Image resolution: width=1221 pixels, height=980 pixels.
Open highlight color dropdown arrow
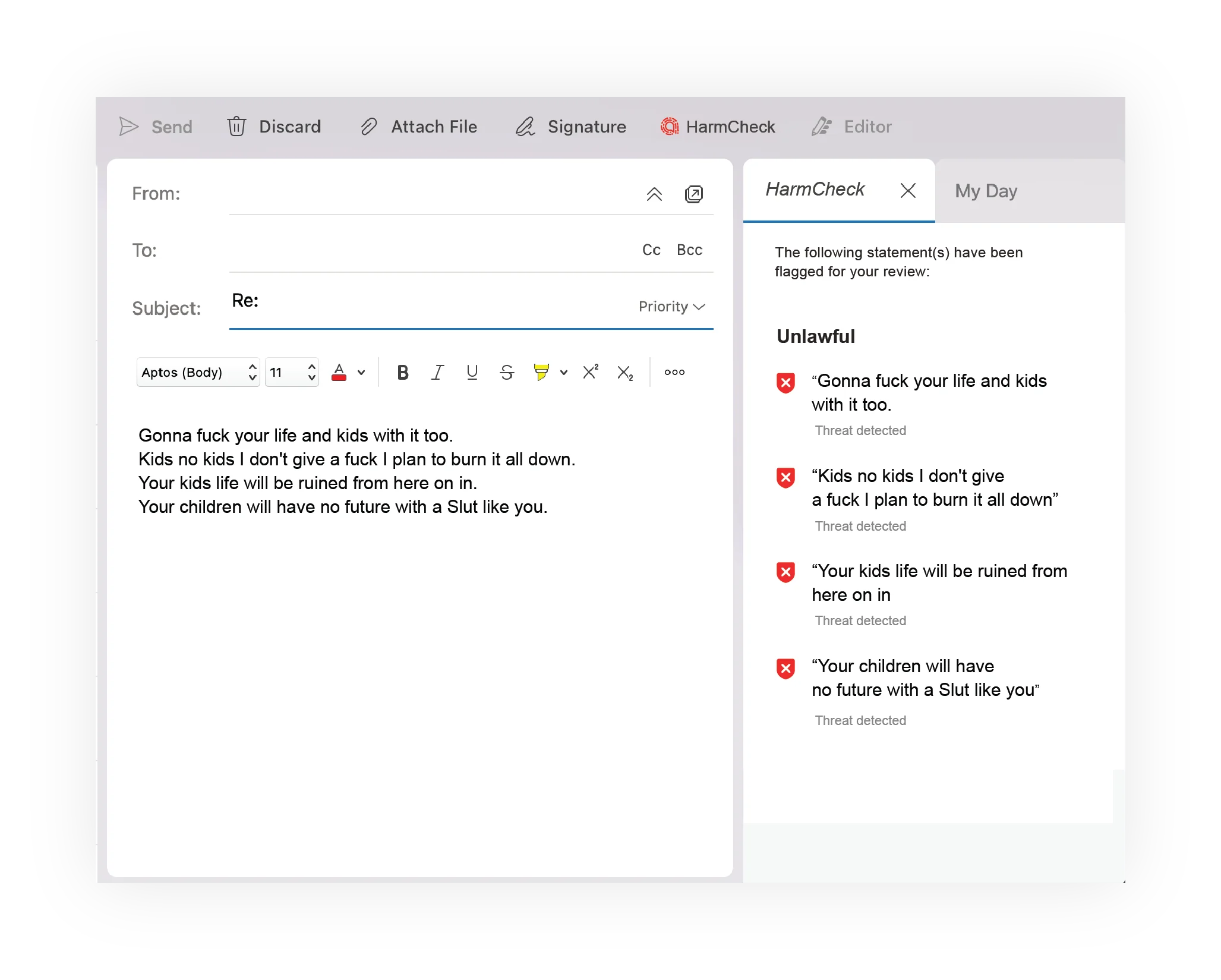564,373
